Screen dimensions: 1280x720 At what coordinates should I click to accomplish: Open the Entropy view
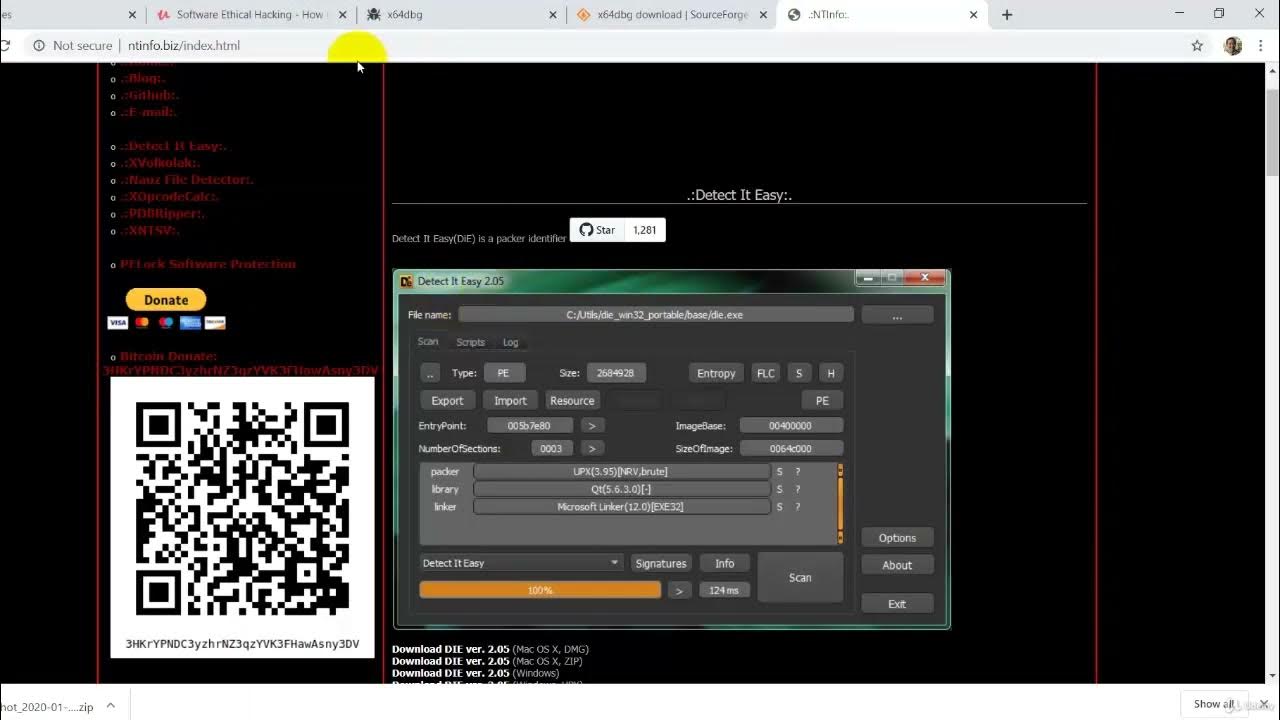pyautogui.click(x=716, y=373)
